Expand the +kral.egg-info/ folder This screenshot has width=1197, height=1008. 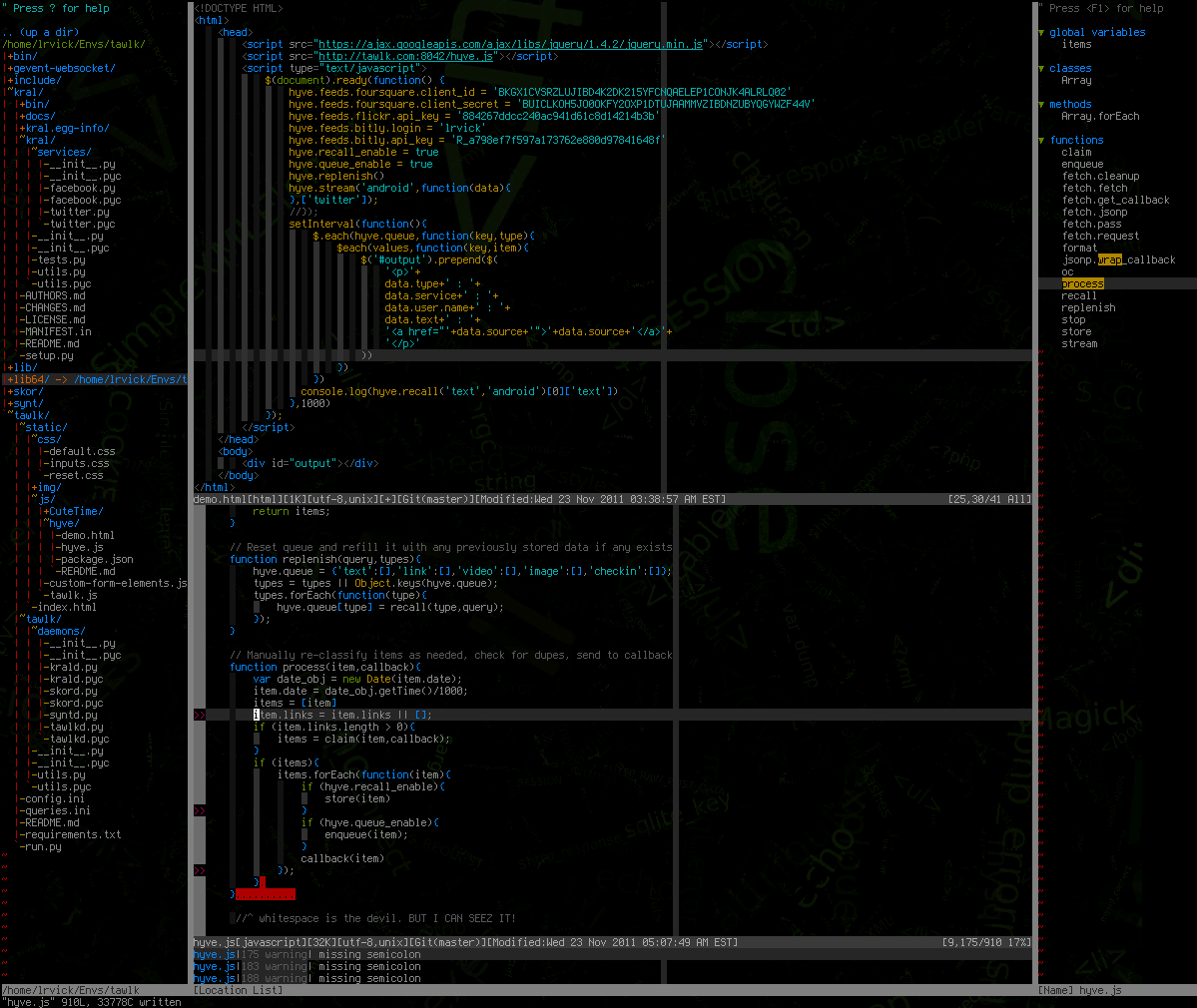pos(64,128)
